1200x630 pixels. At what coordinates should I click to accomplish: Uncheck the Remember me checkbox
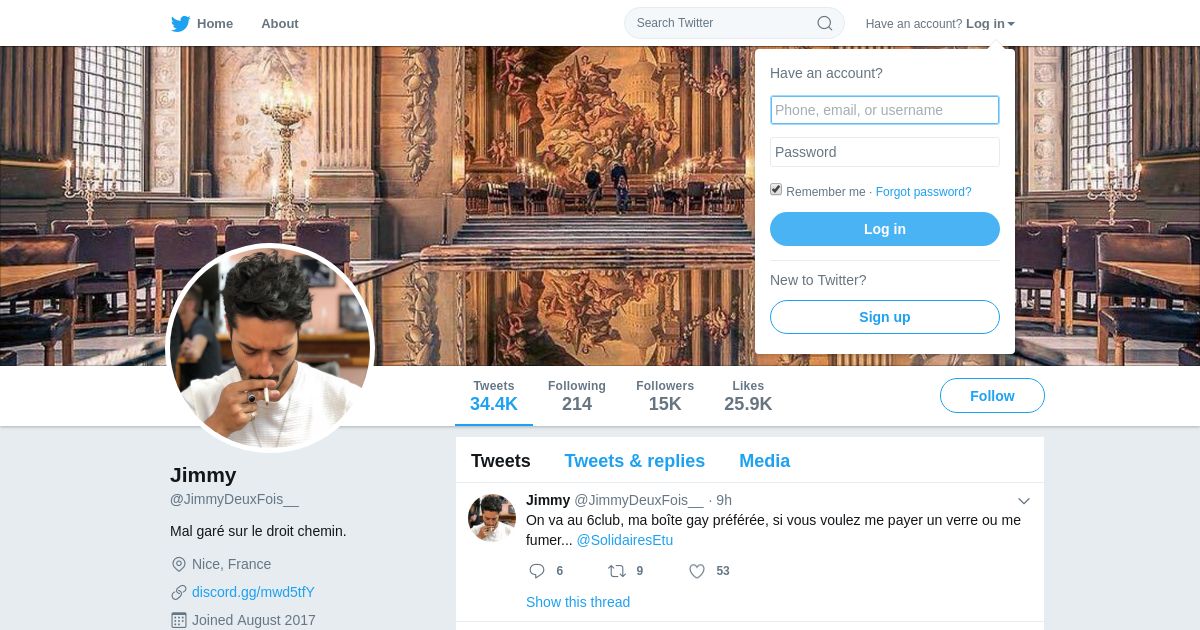point(776,190)
